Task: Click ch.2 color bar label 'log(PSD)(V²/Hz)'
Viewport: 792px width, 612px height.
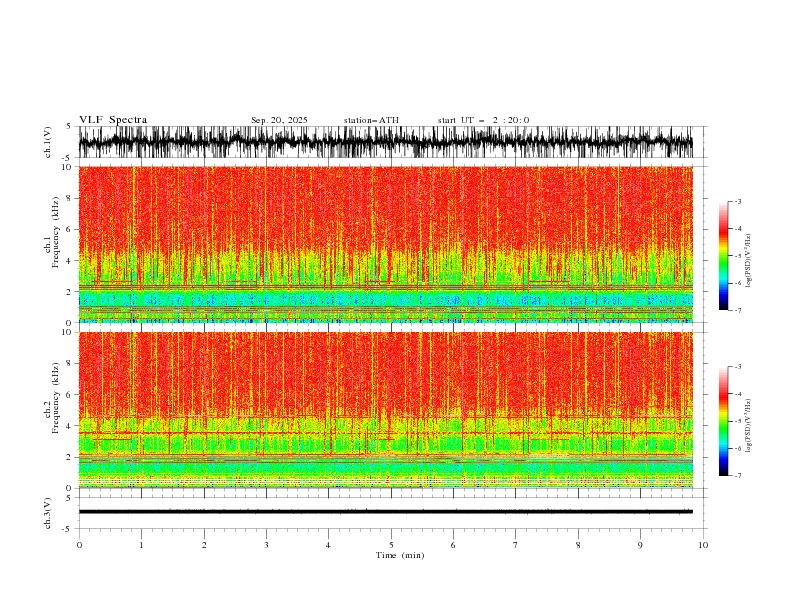Action: (x=749, y=426)
